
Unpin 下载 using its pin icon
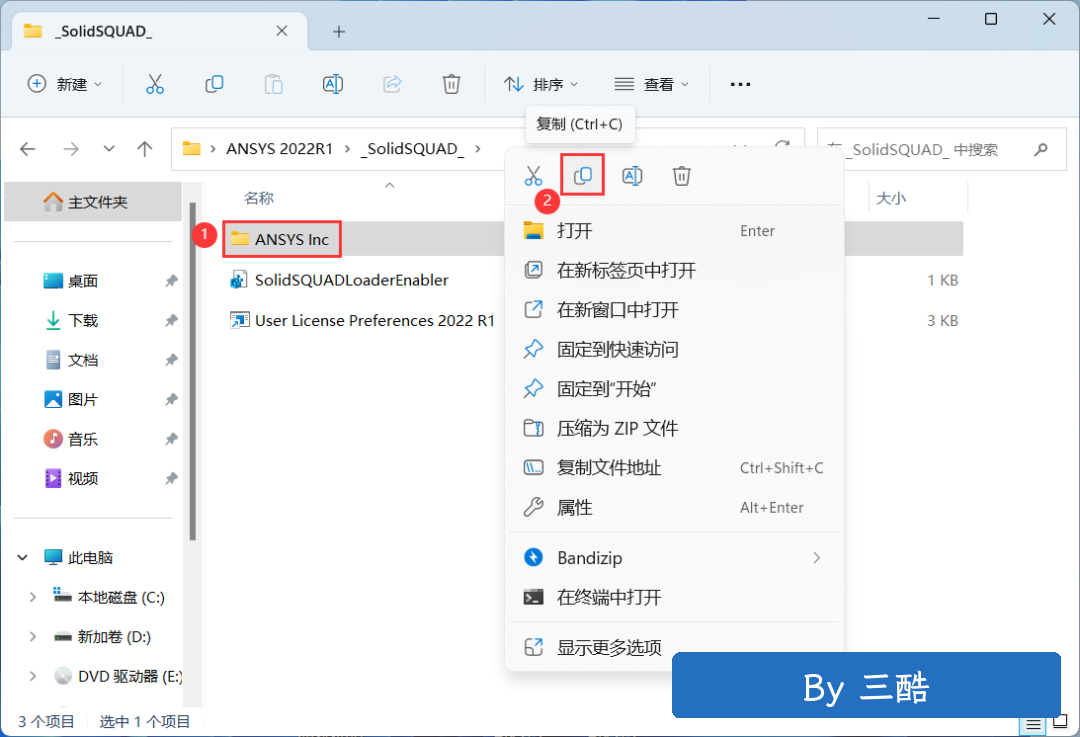(x=171, y=320)
